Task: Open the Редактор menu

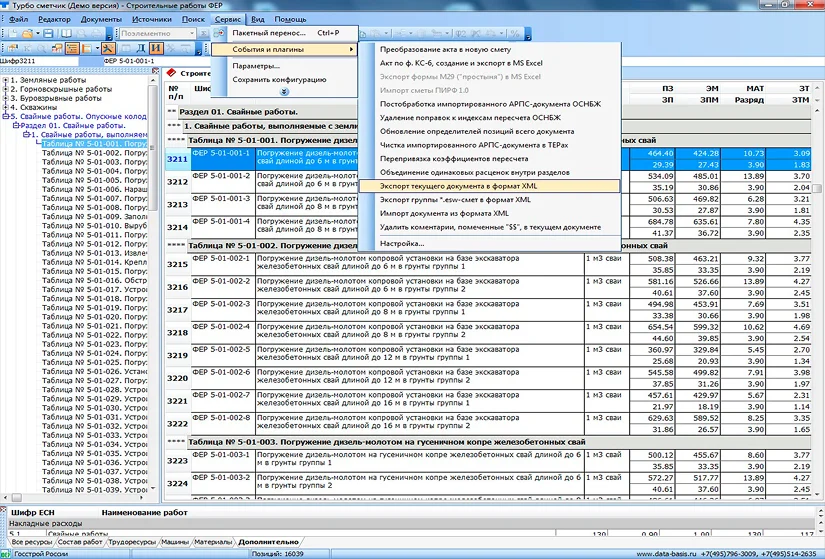Action: tap(54, 19)
